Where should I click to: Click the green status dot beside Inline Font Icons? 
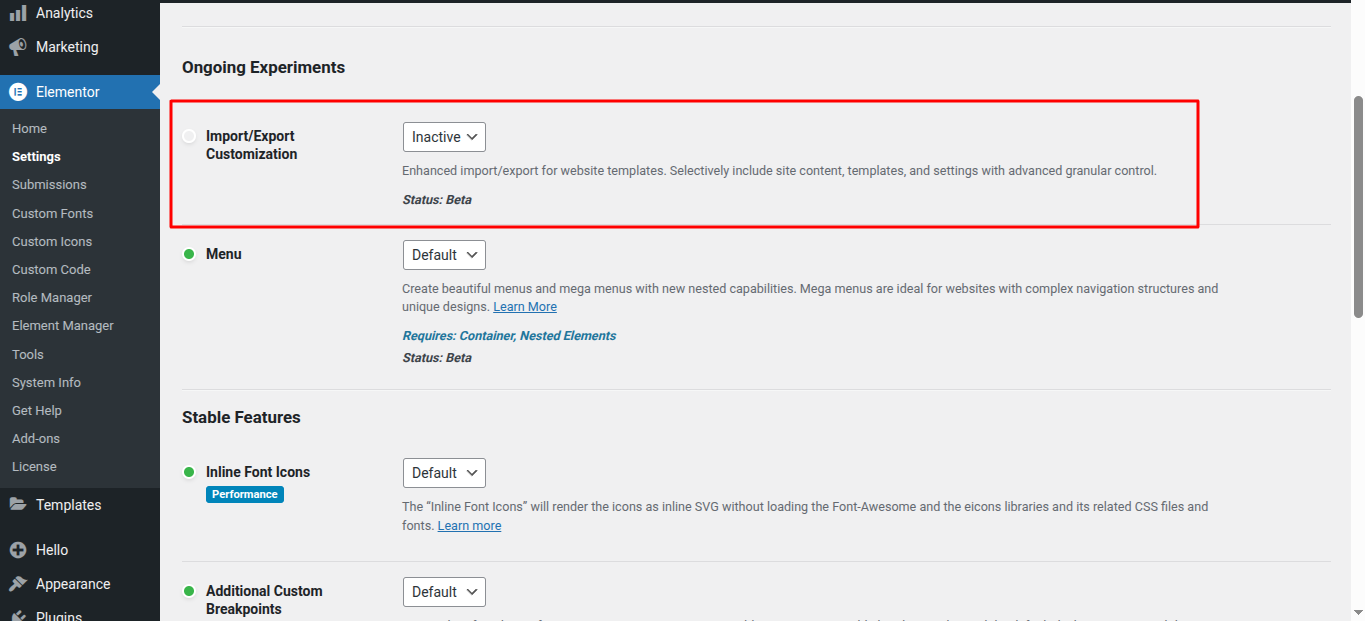[189, 472]
